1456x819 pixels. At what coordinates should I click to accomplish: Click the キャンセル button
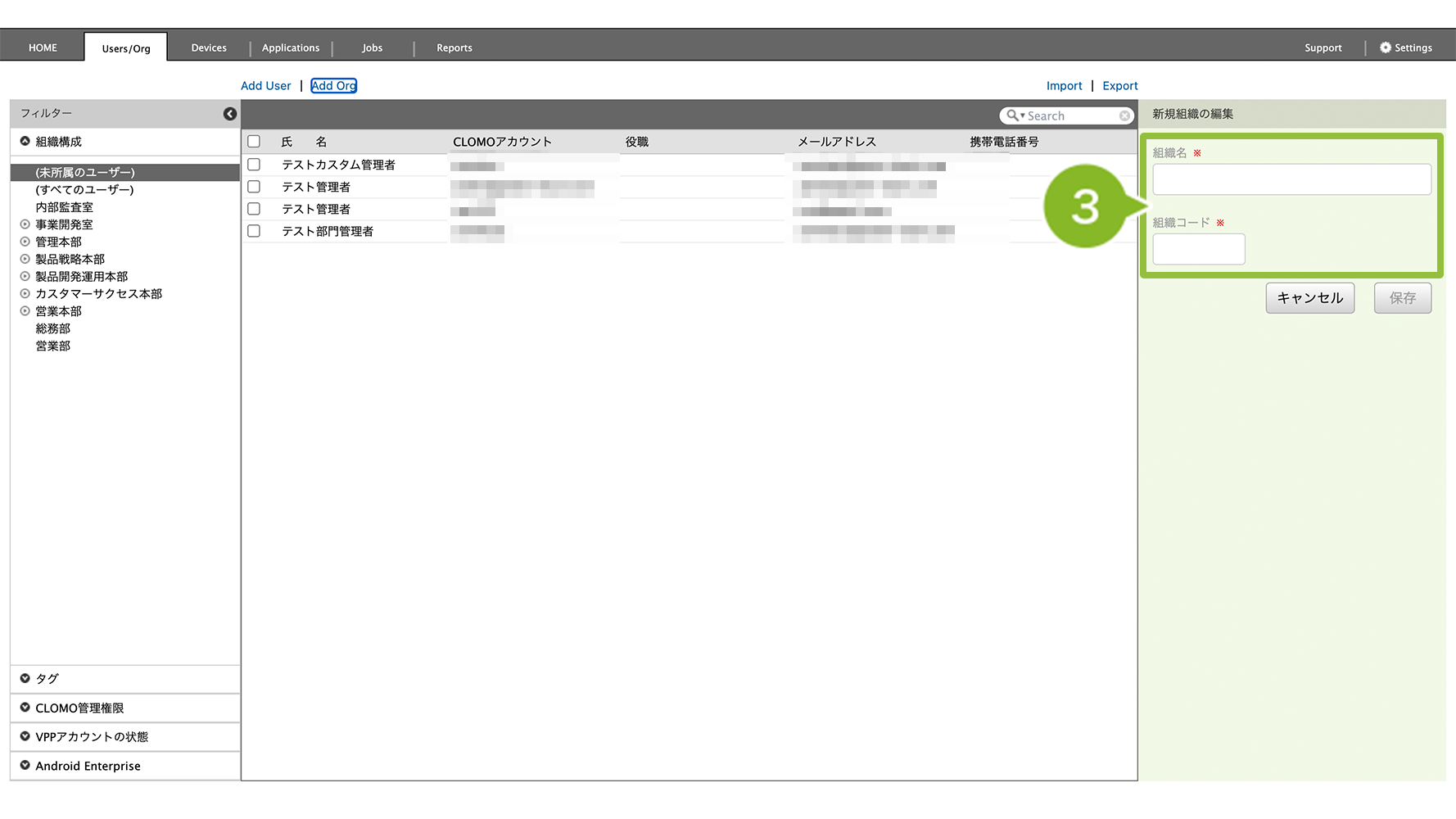[1309, 298]
